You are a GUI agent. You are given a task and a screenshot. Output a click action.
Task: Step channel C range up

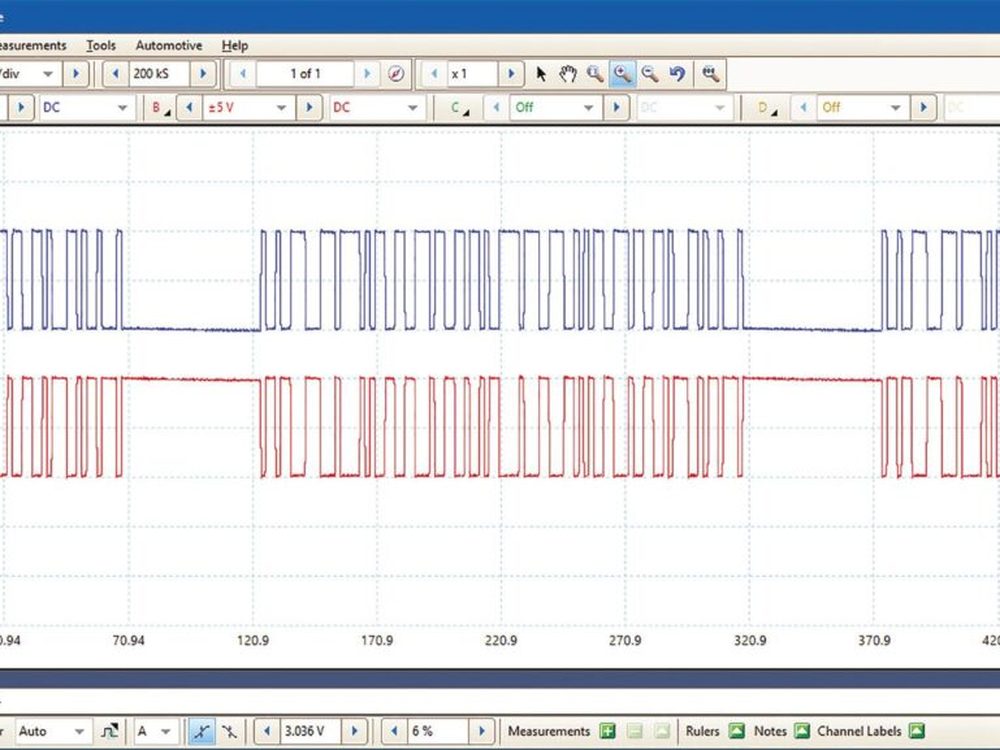coord(616,108)
